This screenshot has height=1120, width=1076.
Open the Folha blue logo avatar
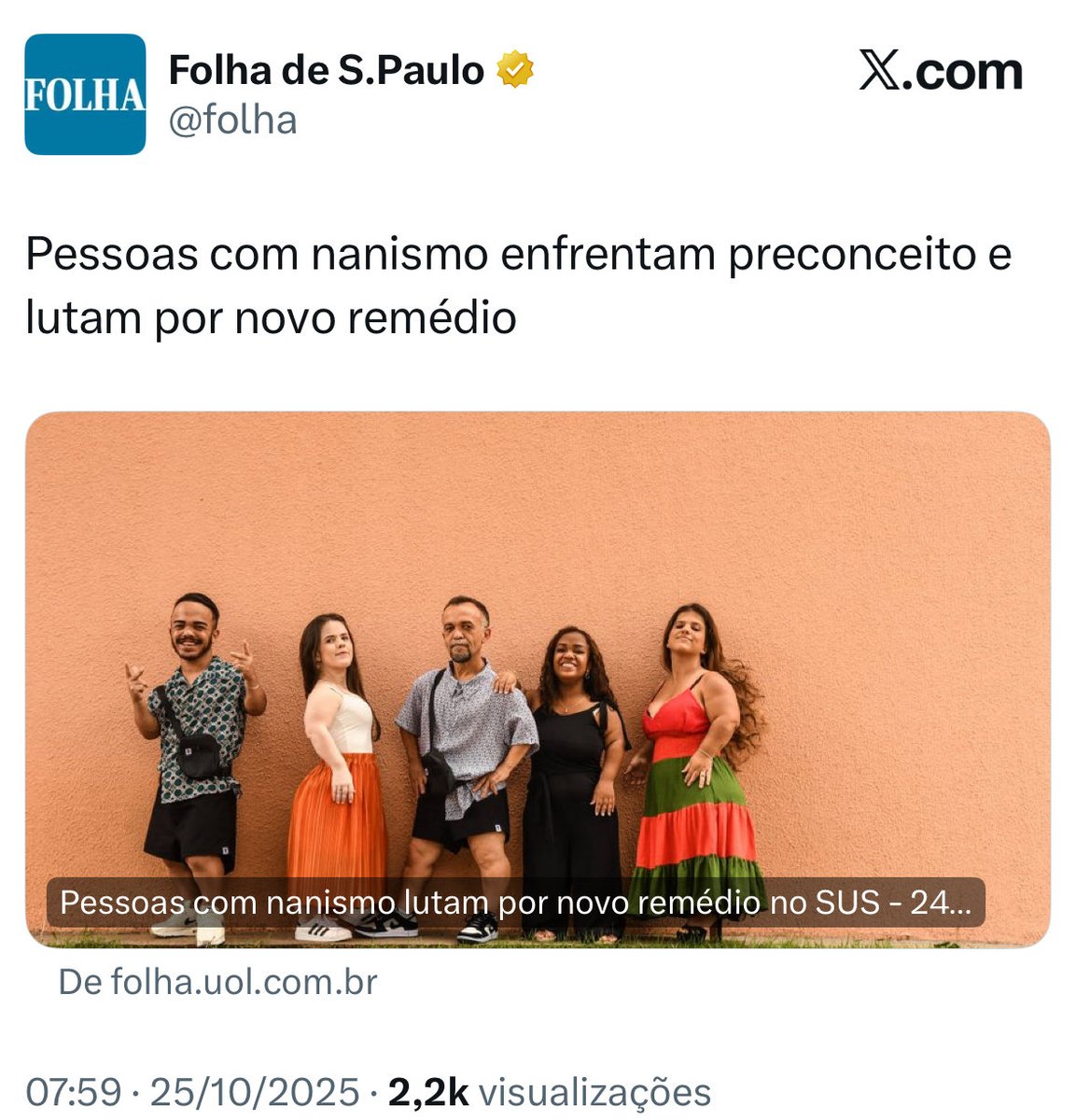click(85, 94)
